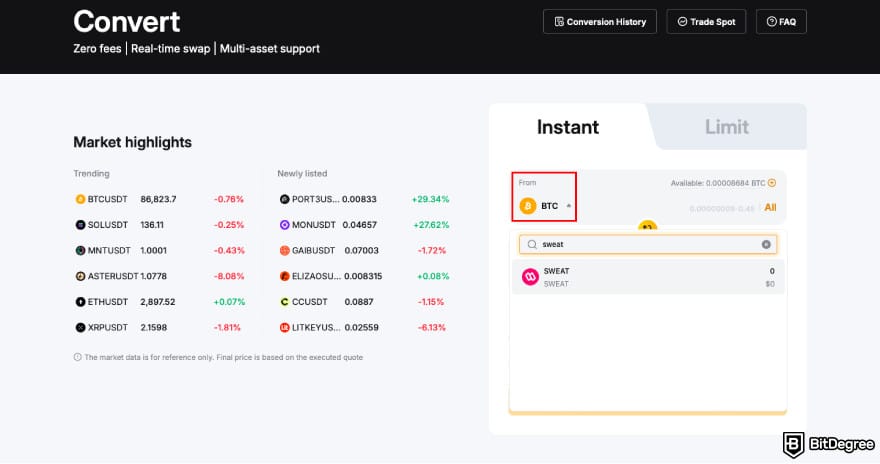
Task: Click the All amount link
Action: click(x=770, y=208)
